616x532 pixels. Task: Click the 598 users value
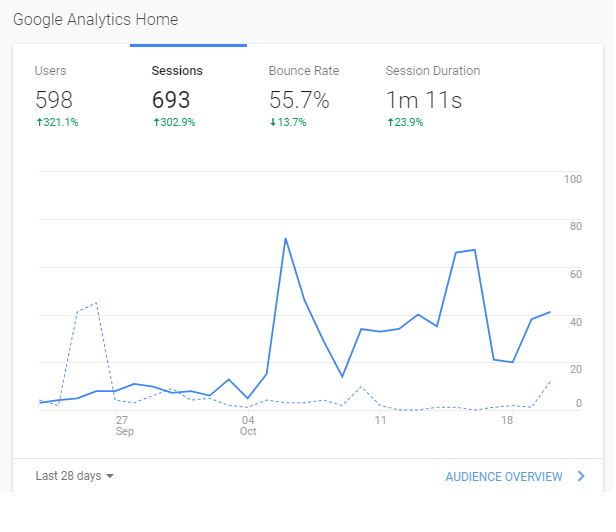(x=54, y=100)
